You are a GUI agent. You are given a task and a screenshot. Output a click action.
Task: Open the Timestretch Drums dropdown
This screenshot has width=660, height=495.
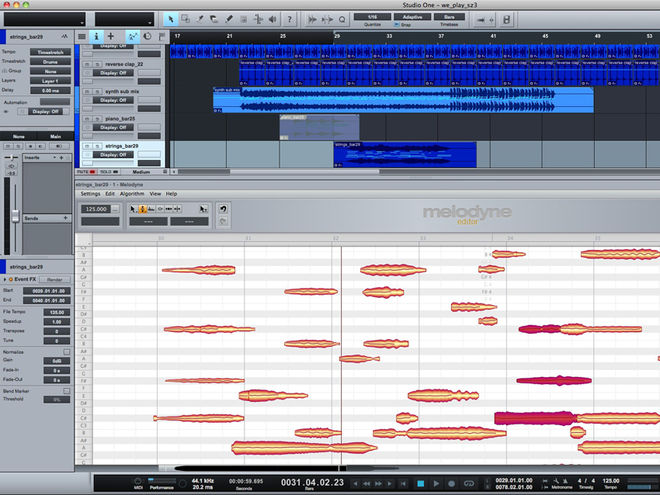click(x=51, y=61)
